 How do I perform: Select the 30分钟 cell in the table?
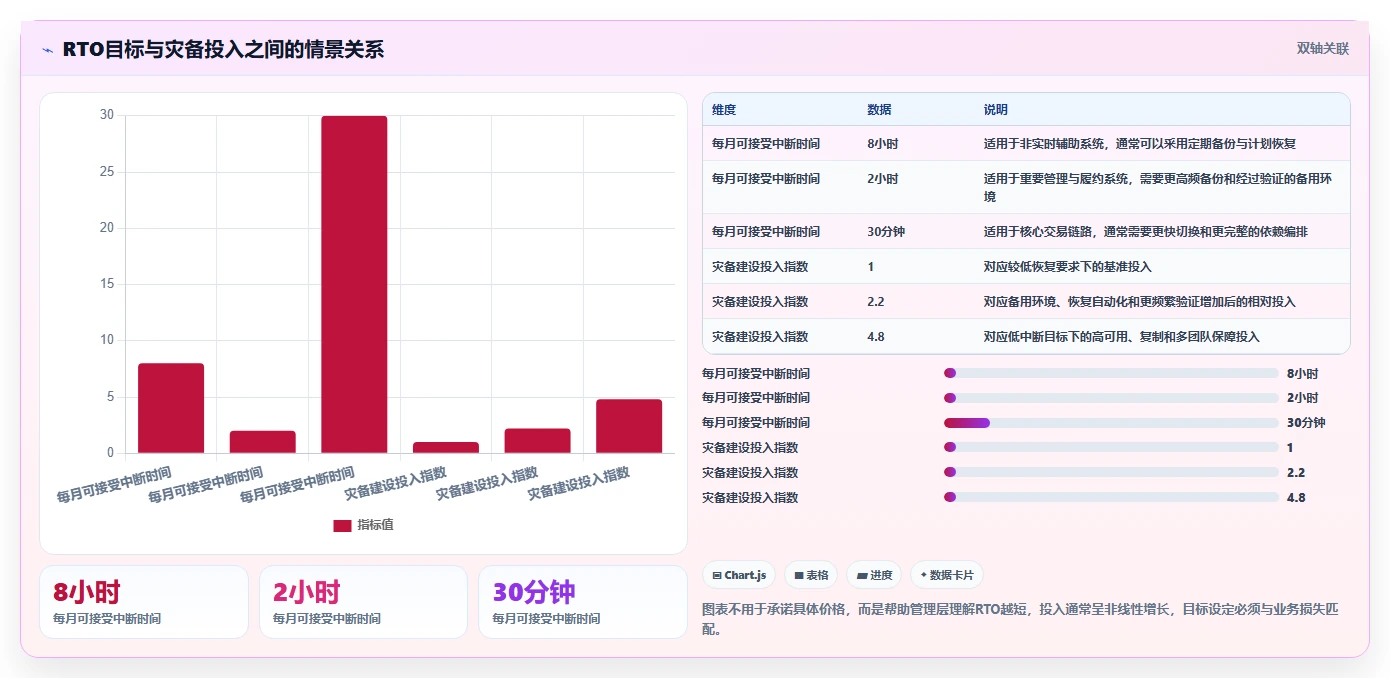(886, 232)
